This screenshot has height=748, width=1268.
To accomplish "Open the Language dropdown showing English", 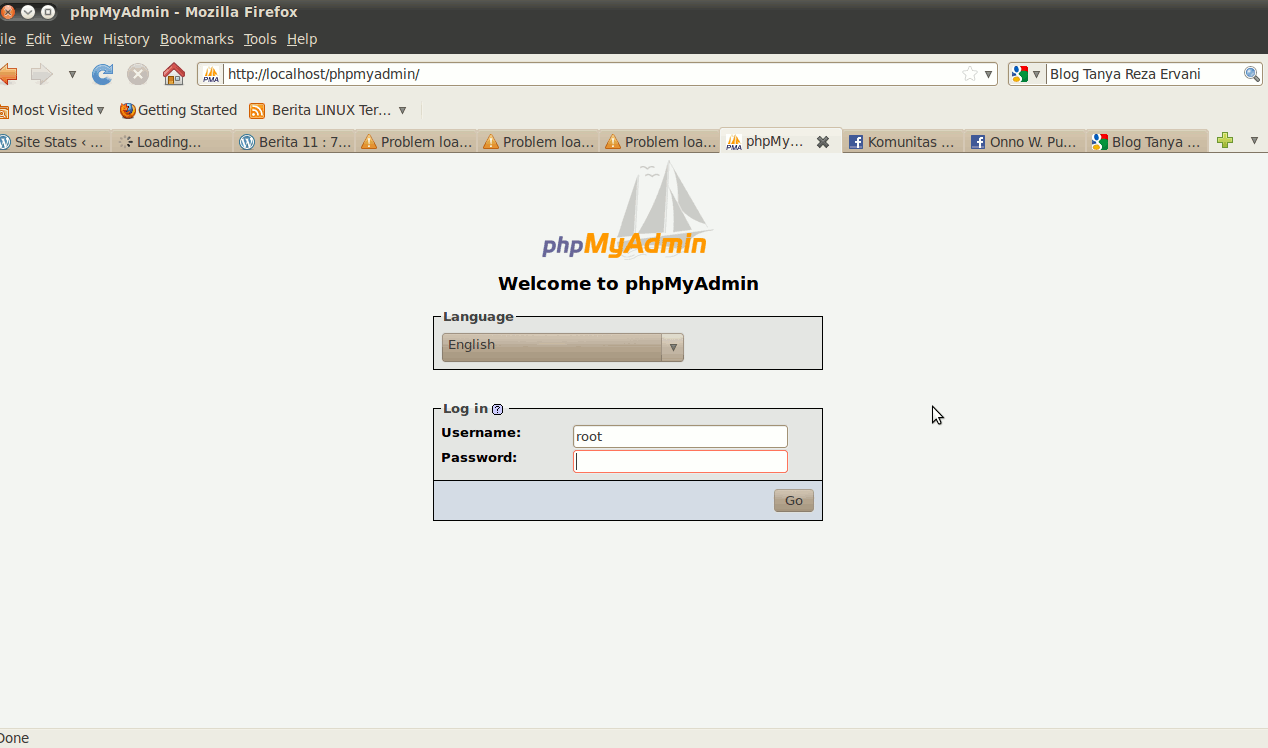I will (563, 346).
